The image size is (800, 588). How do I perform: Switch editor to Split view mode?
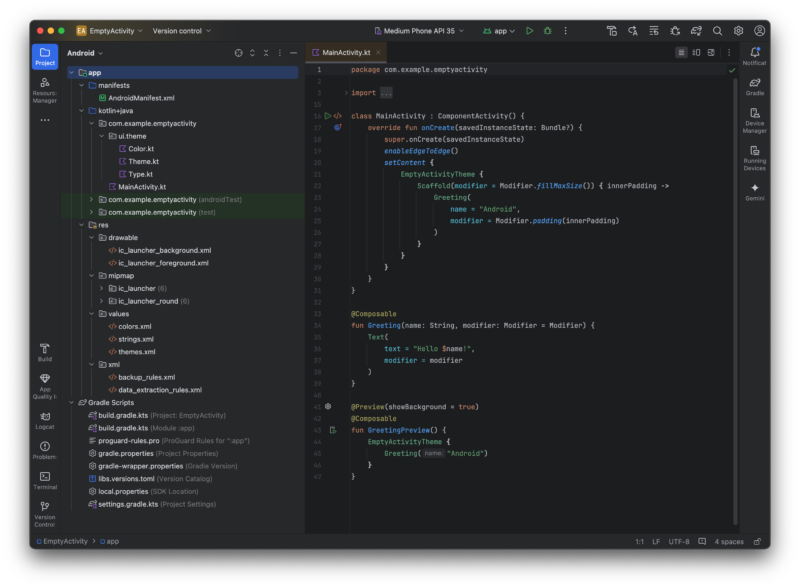pos(696,52)
